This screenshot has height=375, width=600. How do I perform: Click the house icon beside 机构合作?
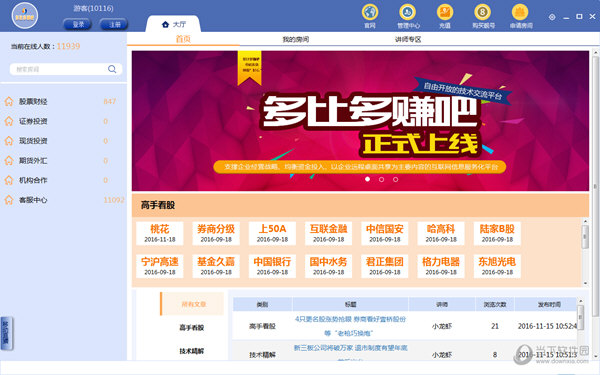(x=9, y=180)
